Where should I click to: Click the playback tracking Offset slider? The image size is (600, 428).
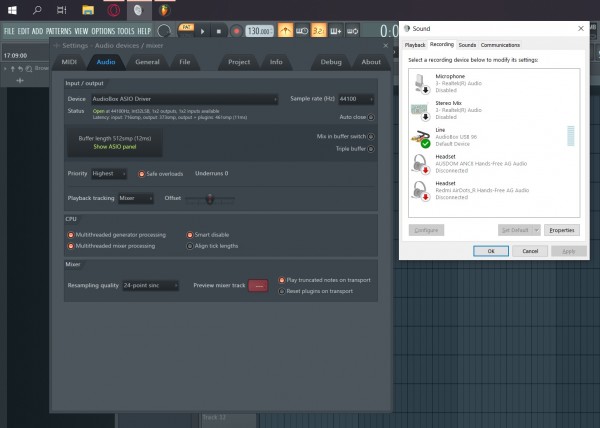(209, 199)
